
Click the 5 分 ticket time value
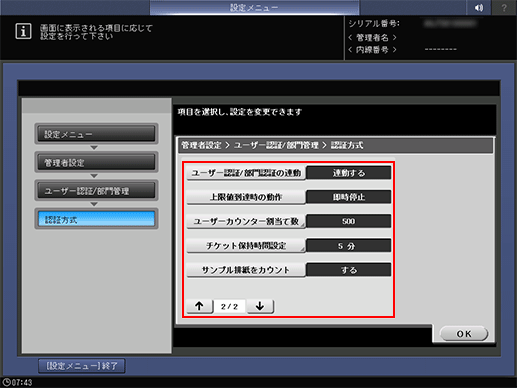349,246
